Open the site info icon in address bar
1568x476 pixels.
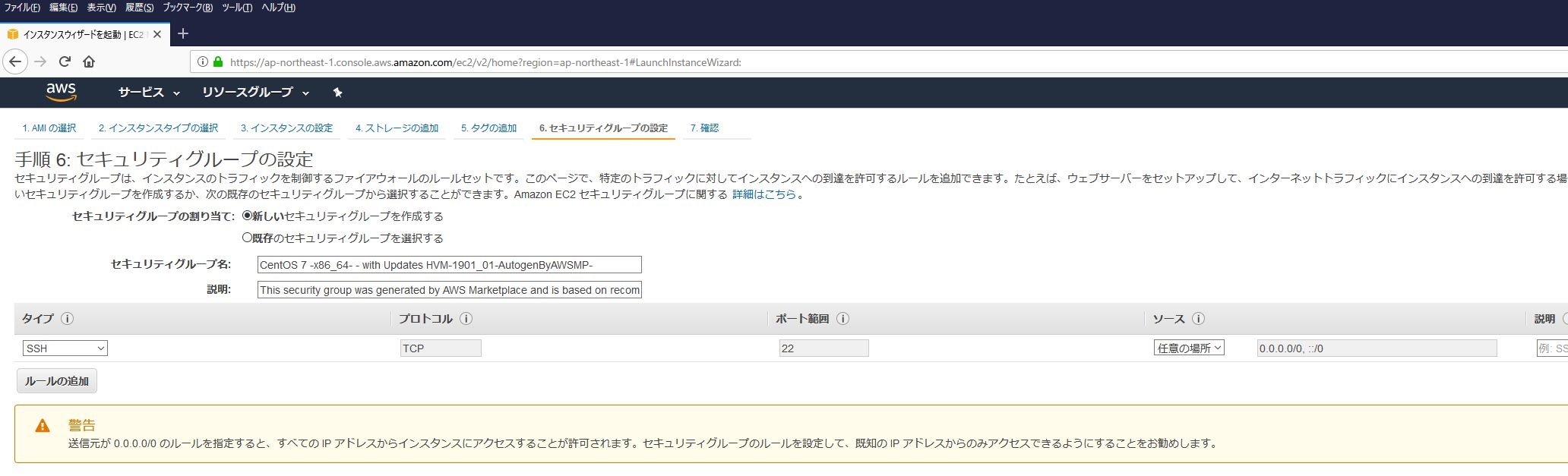[x=203, y=62]
